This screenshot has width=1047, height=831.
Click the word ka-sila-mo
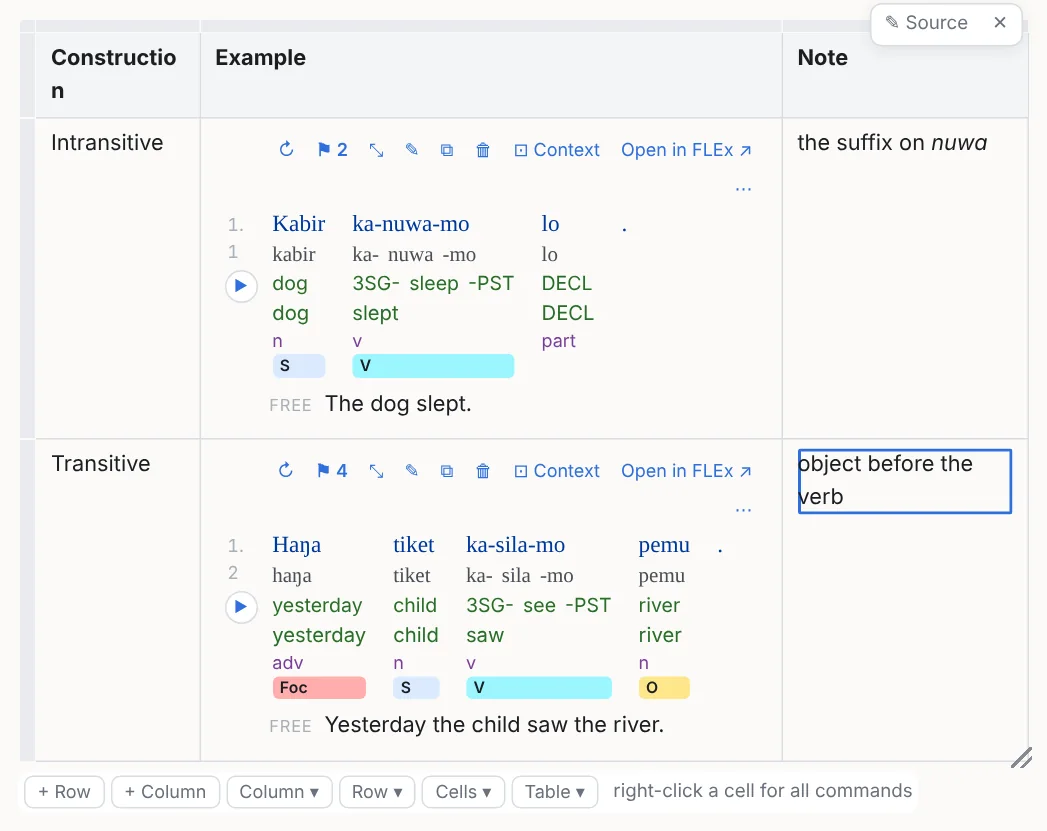(515, 545)
